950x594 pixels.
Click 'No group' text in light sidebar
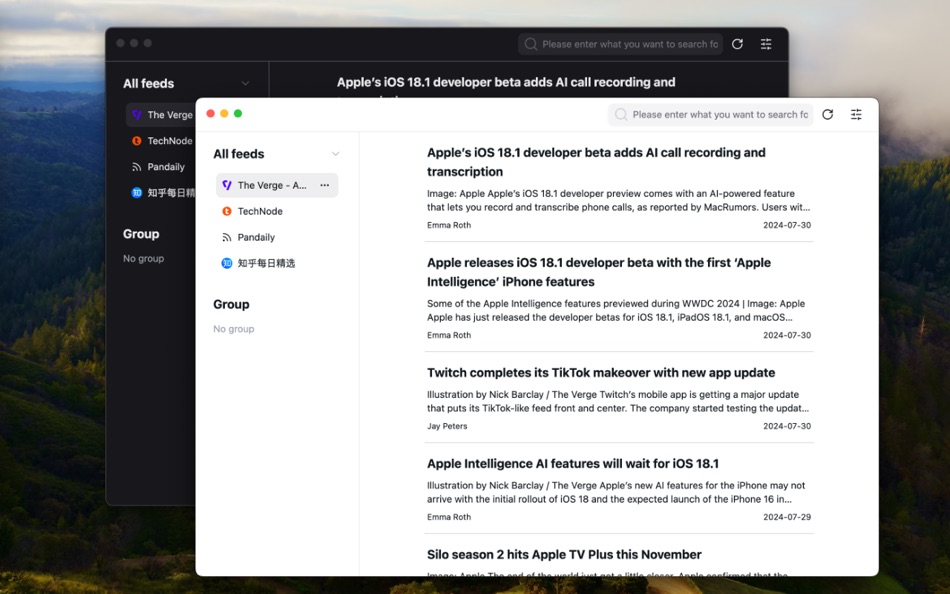[x=233, y=329]
